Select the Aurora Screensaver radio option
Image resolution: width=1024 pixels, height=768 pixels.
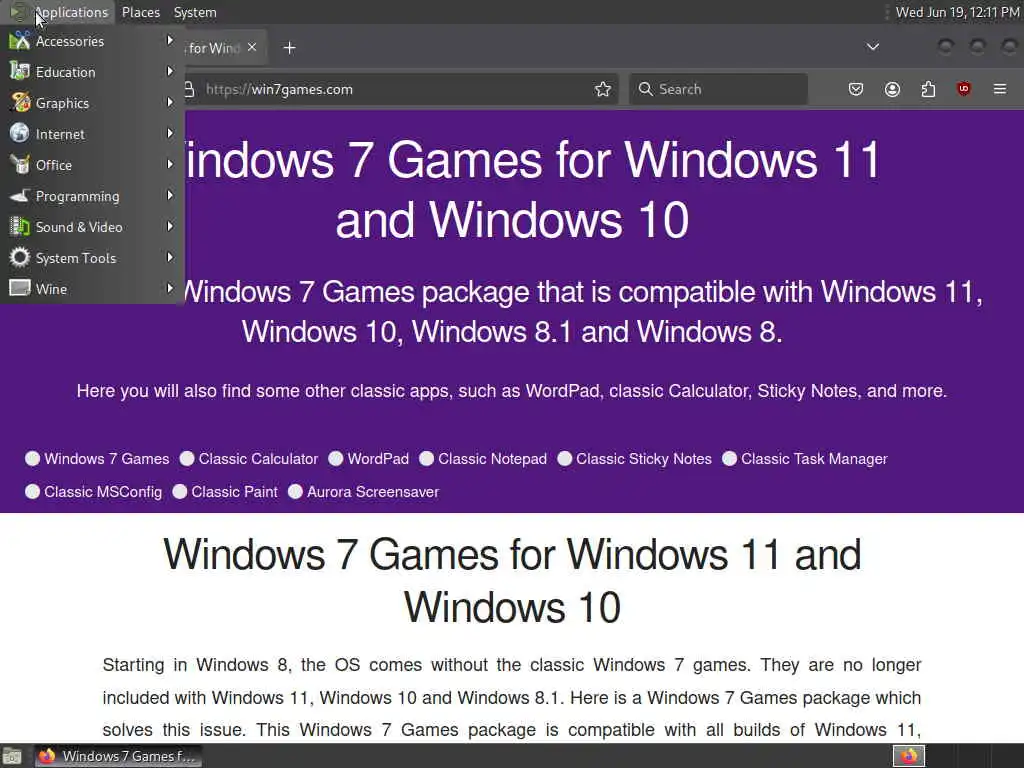click(x=295, y=491)
